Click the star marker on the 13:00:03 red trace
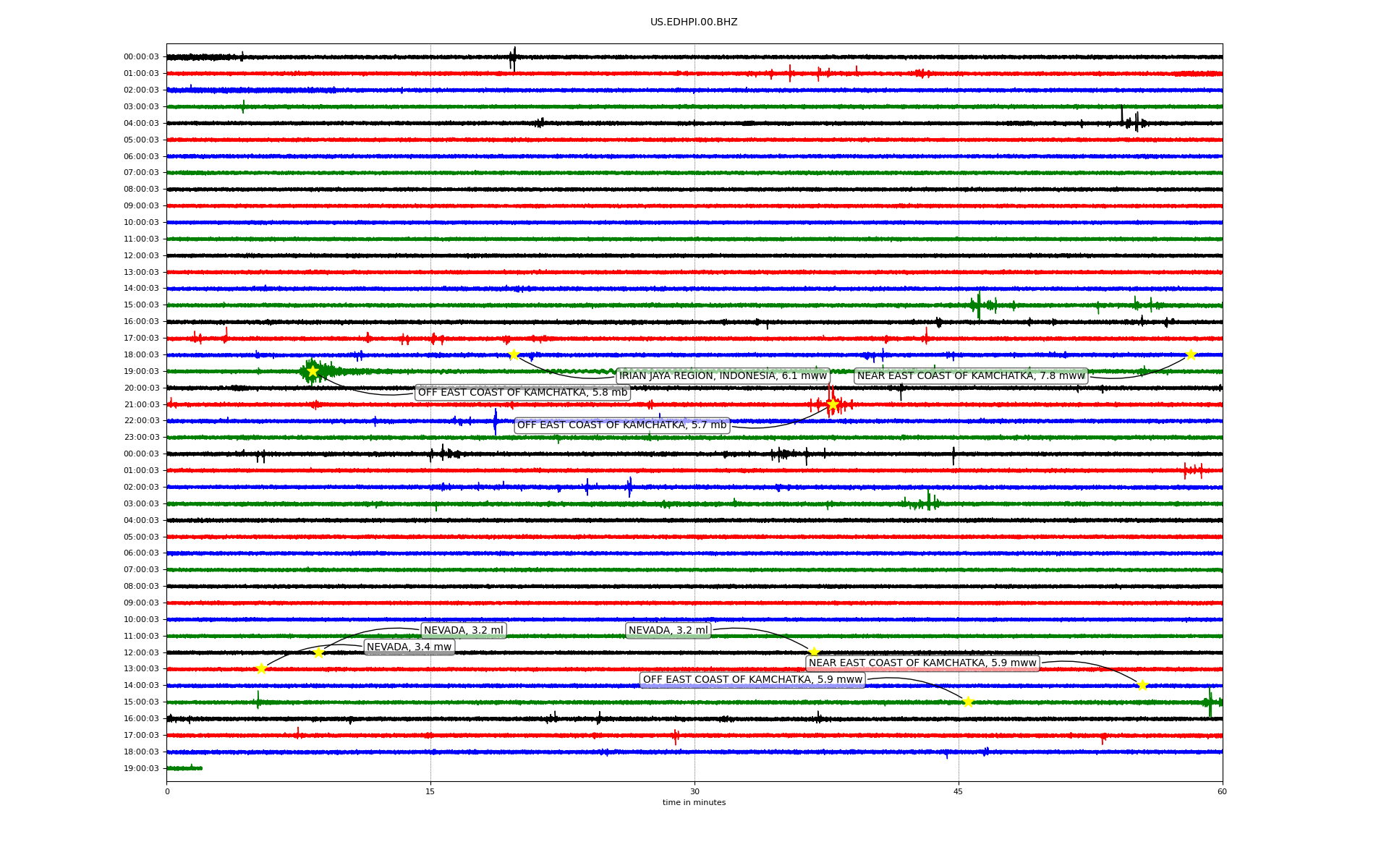This screenshot has width=1389, height=868. 261,669
